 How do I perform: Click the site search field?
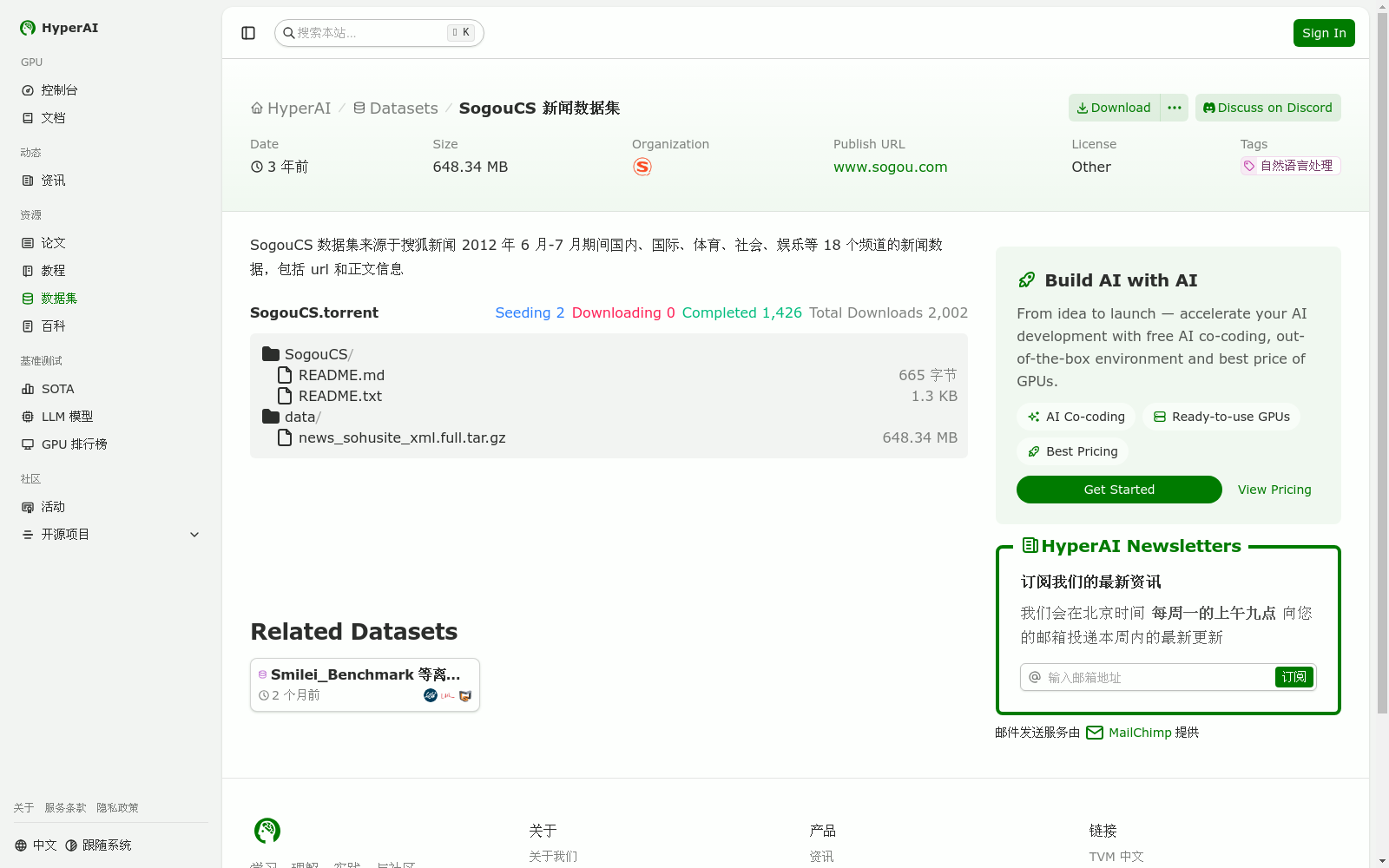tap(379, 33)
